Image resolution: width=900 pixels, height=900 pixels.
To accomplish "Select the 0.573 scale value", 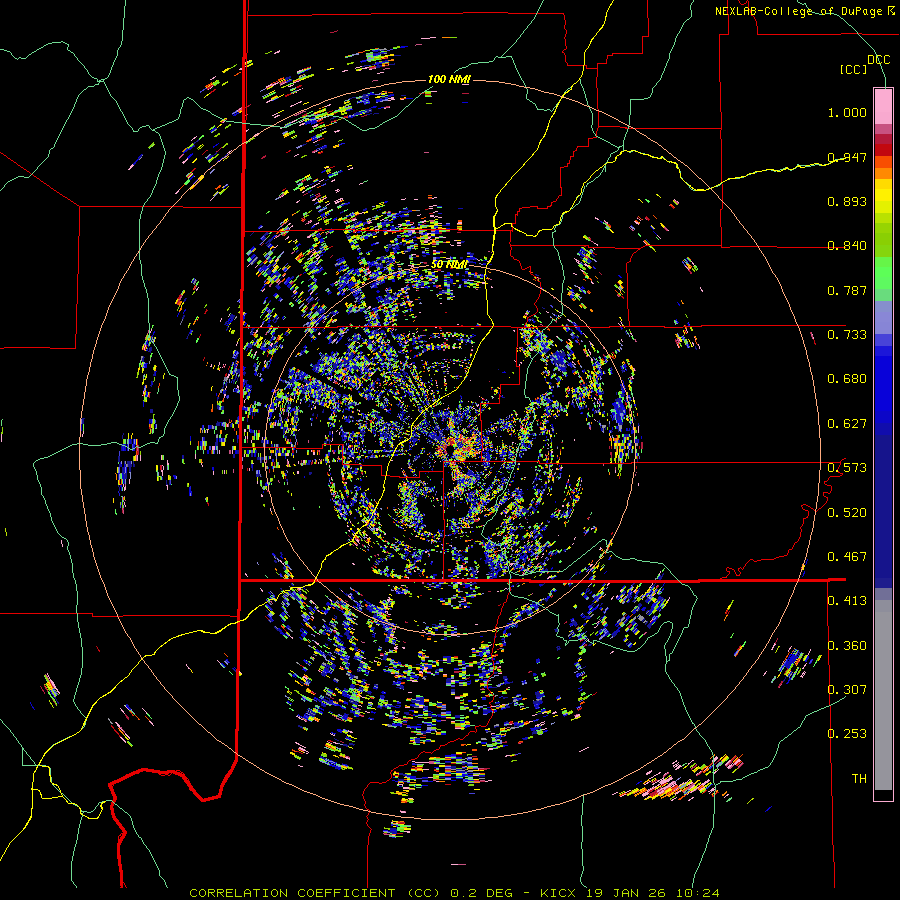I will (x=847, y=468).
